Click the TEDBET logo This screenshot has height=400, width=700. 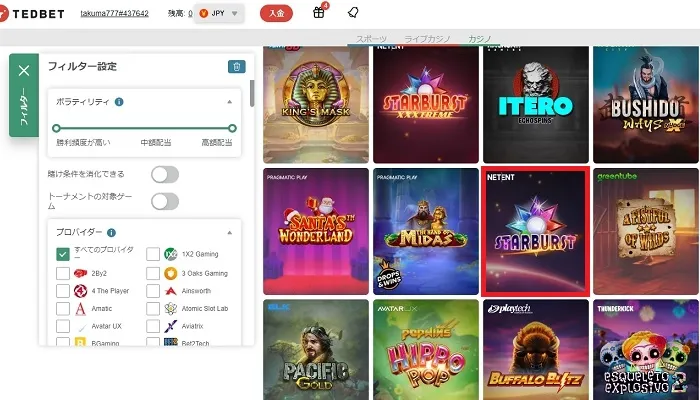click(32, 13)
